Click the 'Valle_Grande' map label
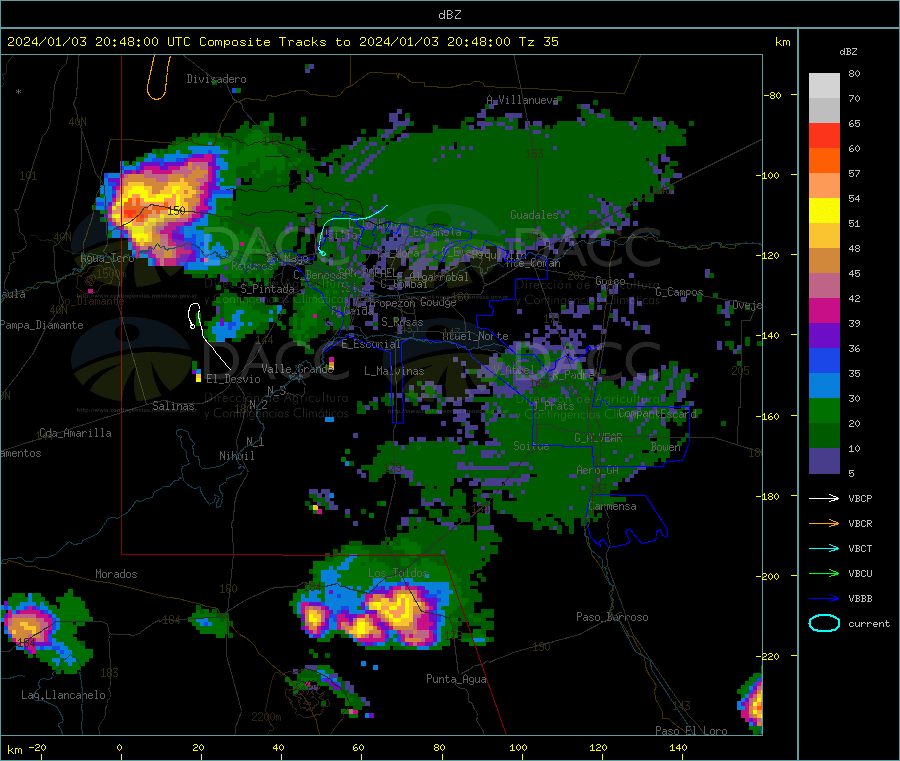 point(297,369)
